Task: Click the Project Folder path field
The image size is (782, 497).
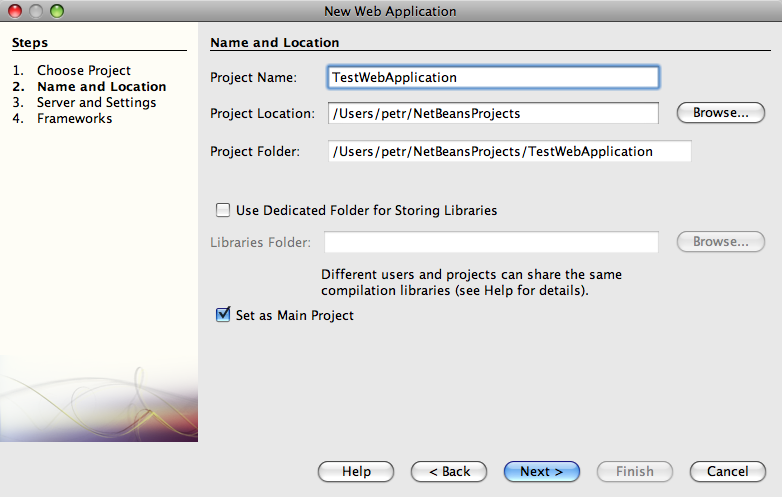Action: click(509, 151)
